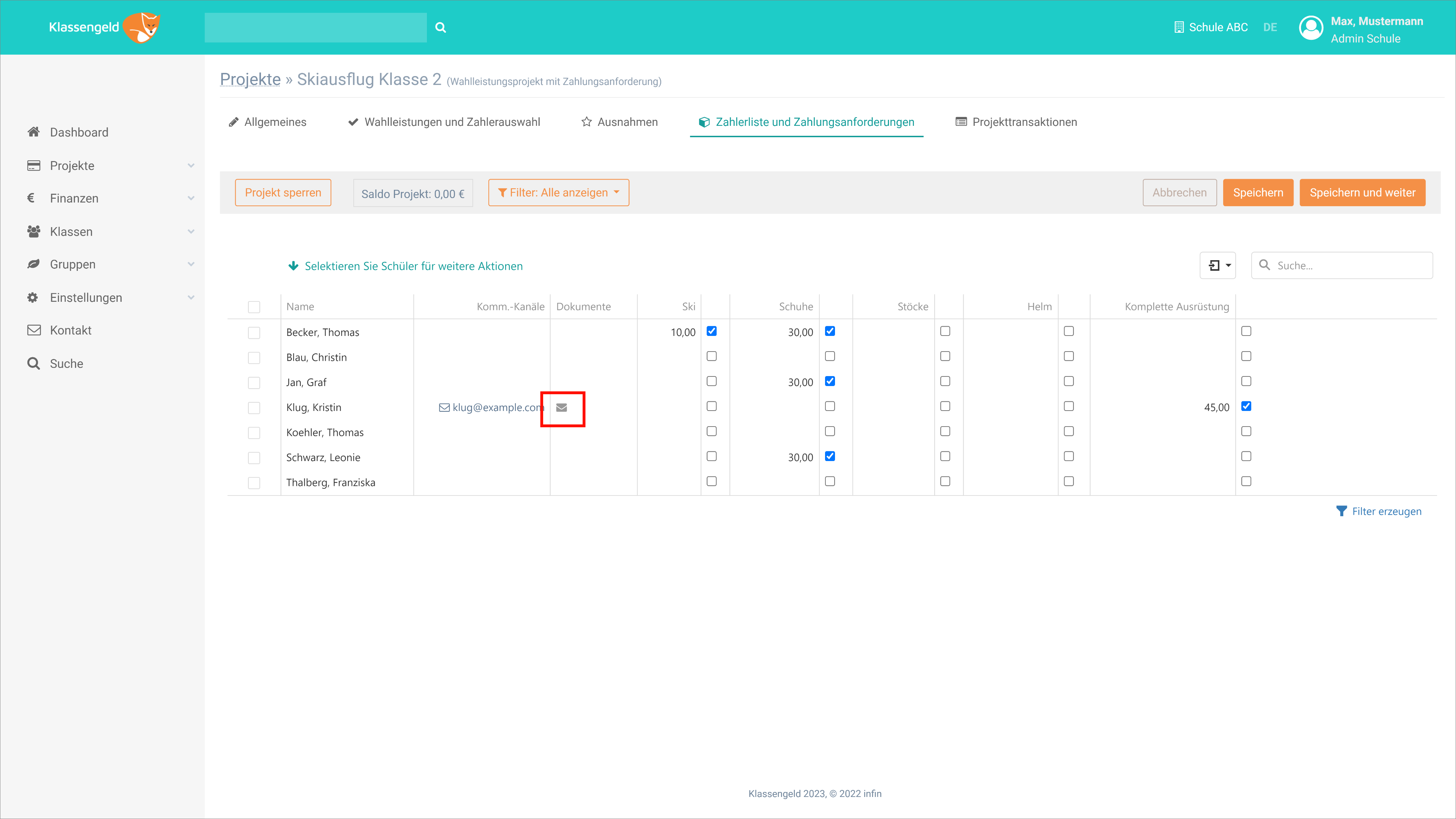
Task: Click the document envelope icon for Klug, Kristin
Action: pos(562,407)
